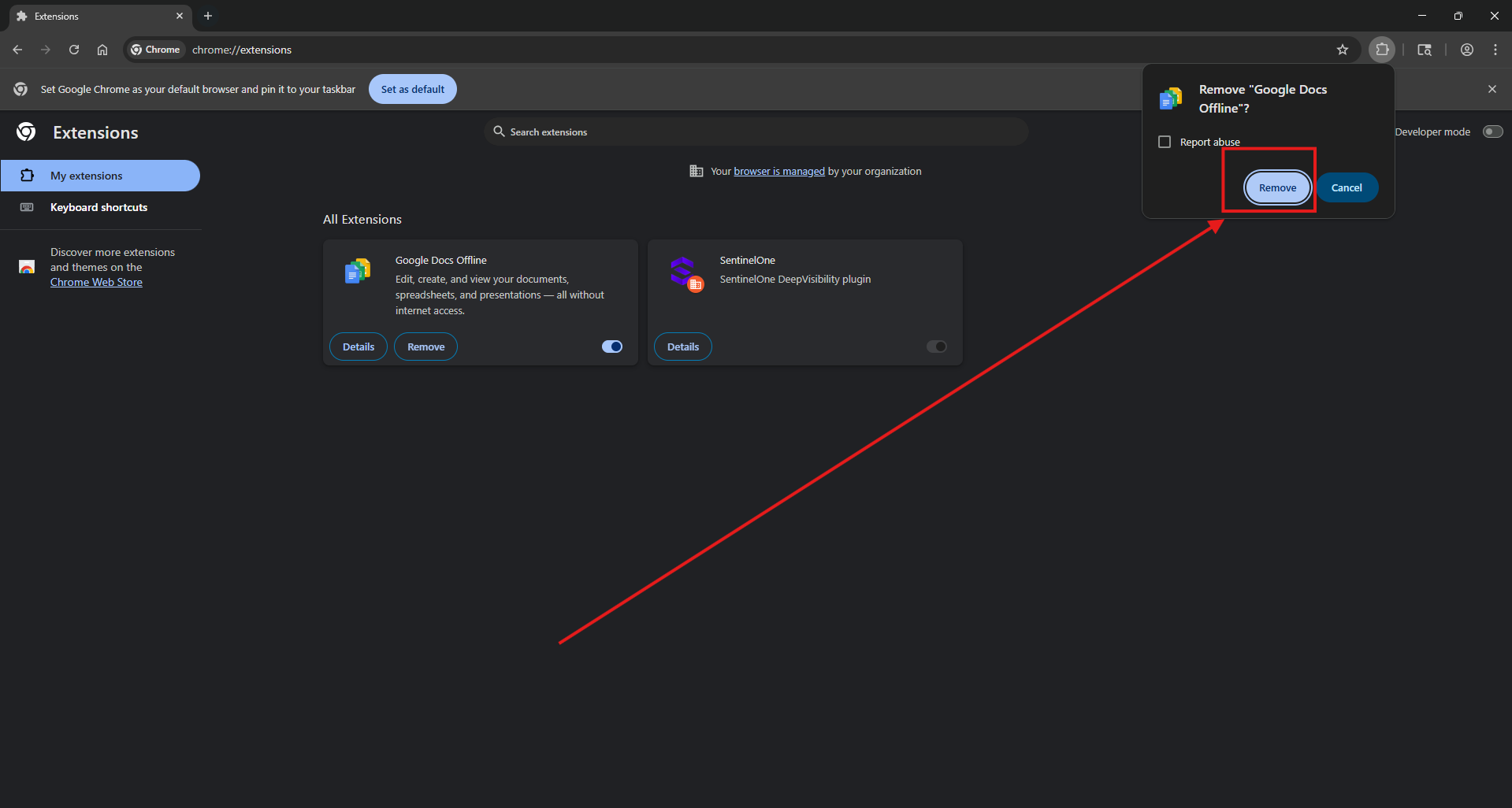Click the Chrome logo beside Extensions heading
This screenshot has width=1512, height=808.
[x=26, y=132]
